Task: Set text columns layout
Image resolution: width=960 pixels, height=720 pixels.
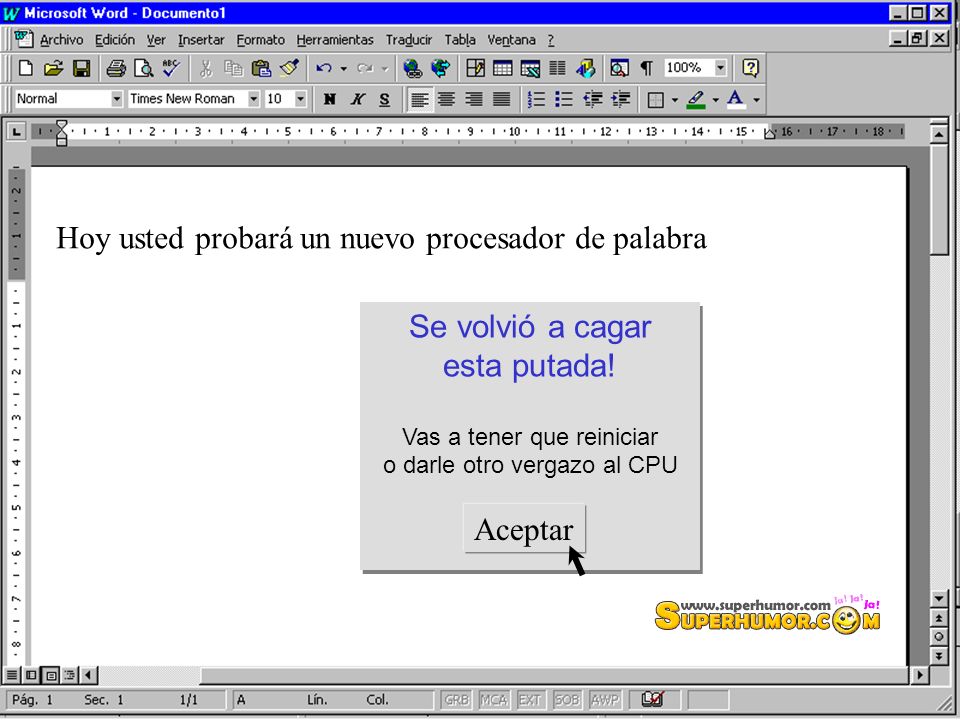Action: (x=557, y=68)
